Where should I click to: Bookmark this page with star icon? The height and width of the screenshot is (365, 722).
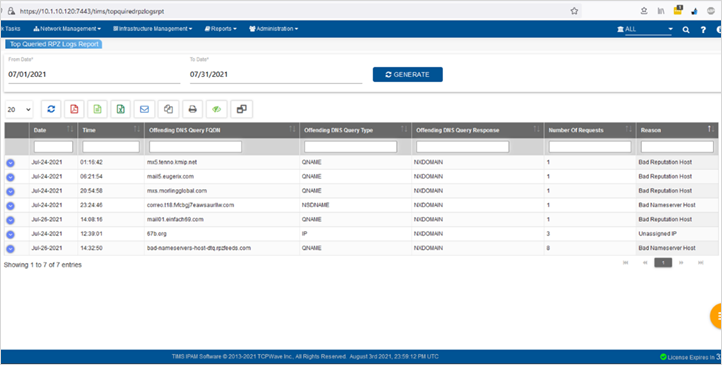[x=574, y=11]
